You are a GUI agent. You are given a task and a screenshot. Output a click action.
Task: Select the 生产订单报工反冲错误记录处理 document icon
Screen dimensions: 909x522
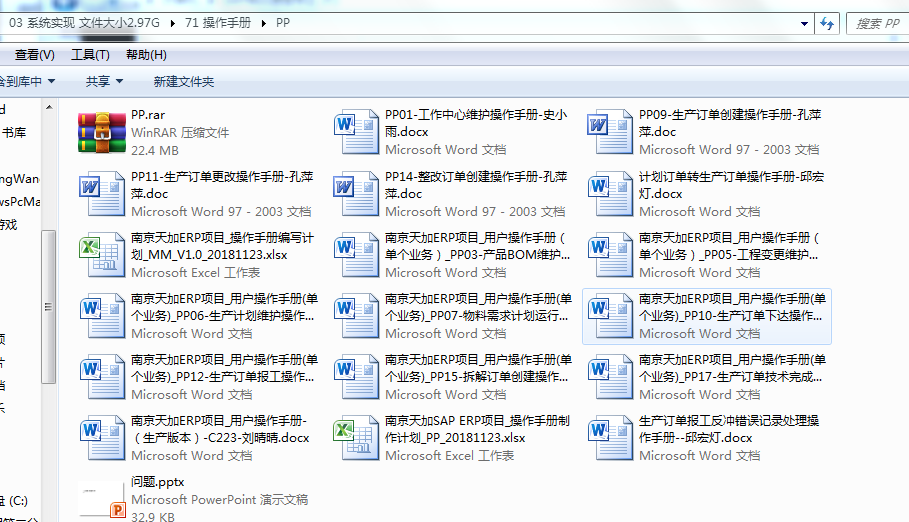[x=610, y=438]
